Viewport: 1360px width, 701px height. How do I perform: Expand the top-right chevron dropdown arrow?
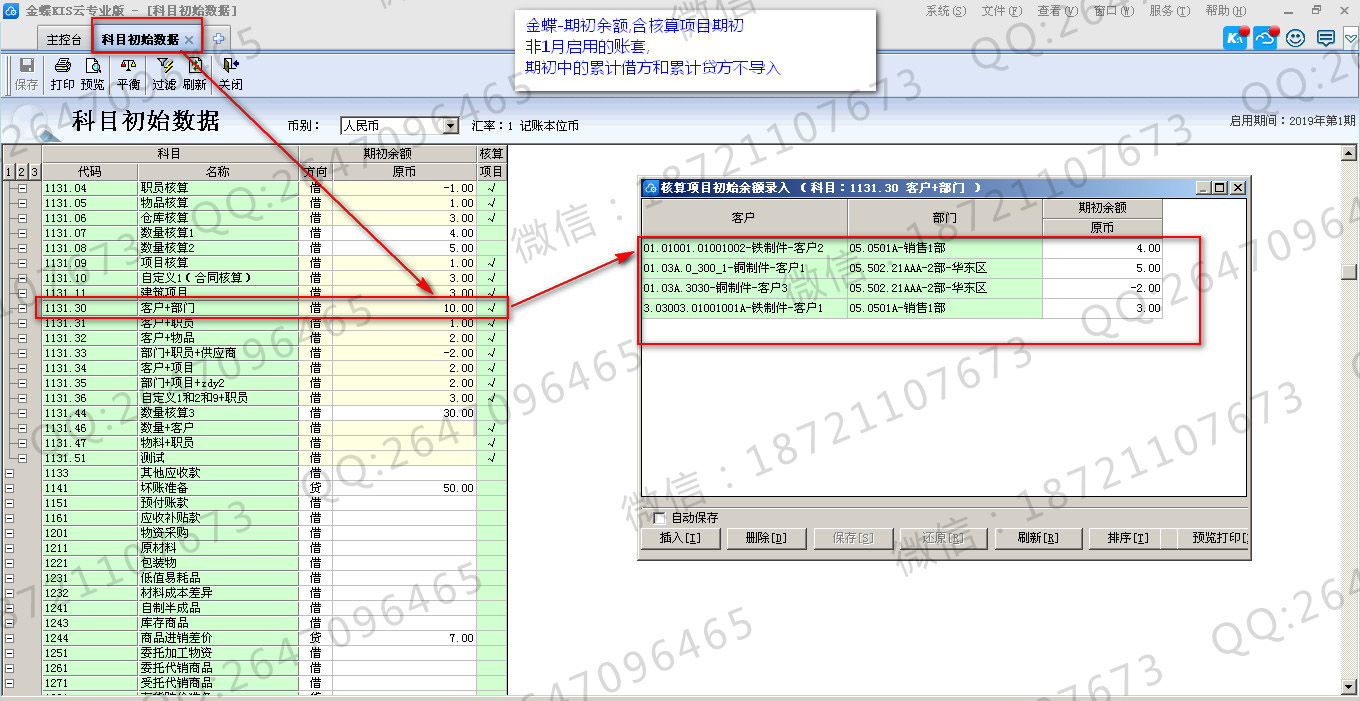pos(1351,39)
